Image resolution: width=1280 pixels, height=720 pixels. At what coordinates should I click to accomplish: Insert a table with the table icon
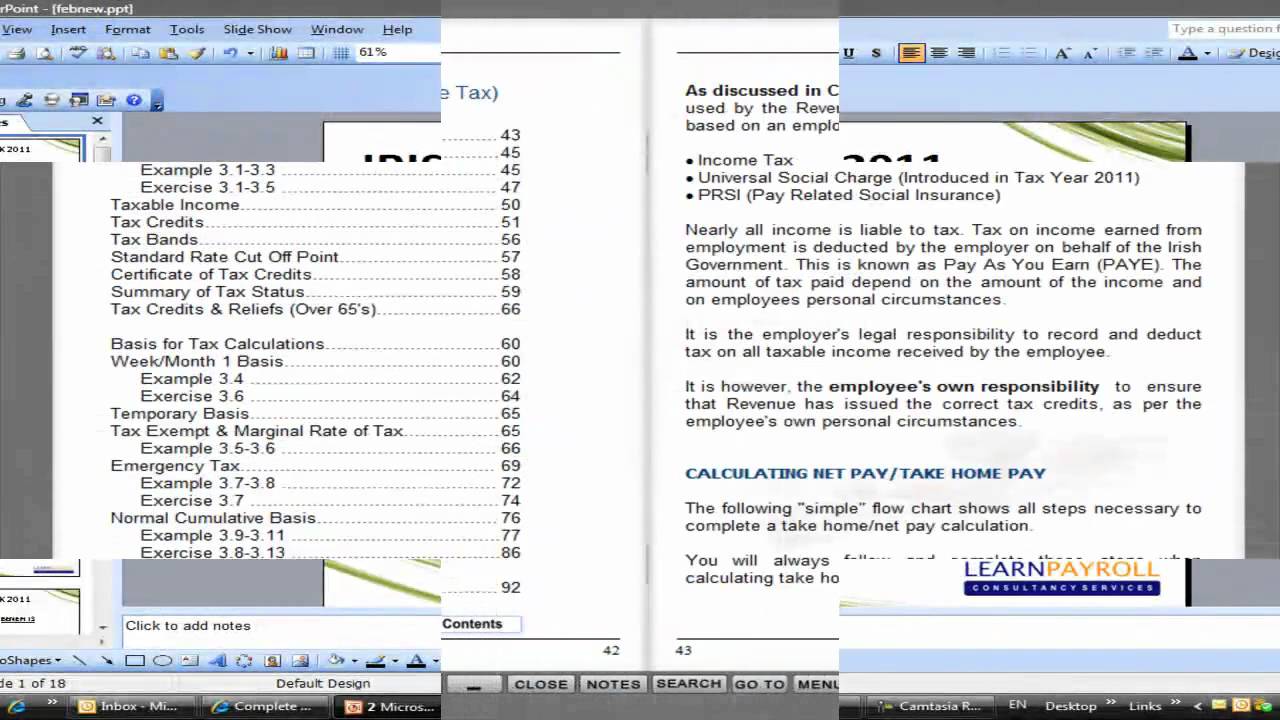(306, 53)
